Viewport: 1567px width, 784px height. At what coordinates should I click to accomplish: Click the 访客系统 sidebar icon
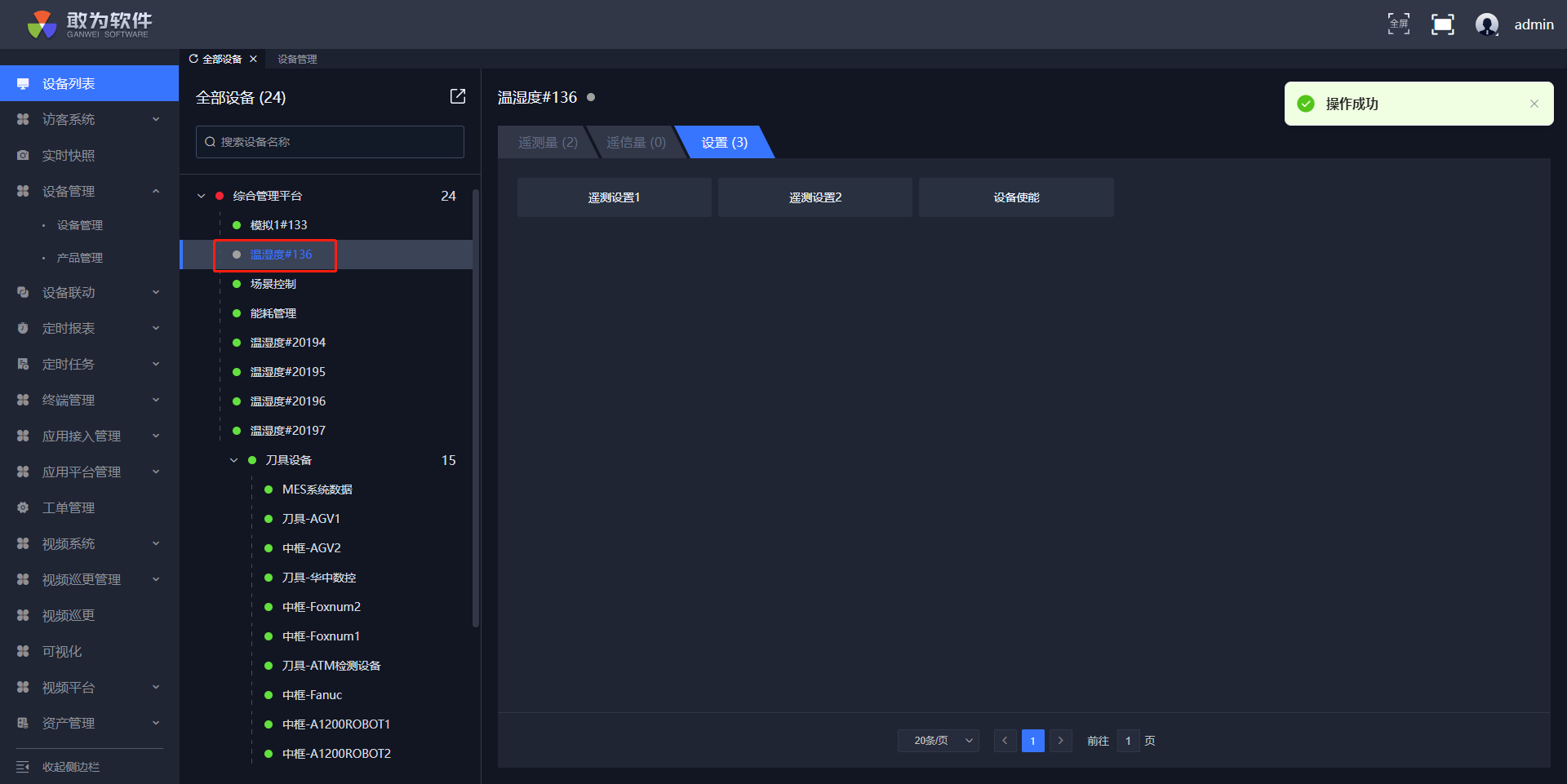click(x=23, y=119)
